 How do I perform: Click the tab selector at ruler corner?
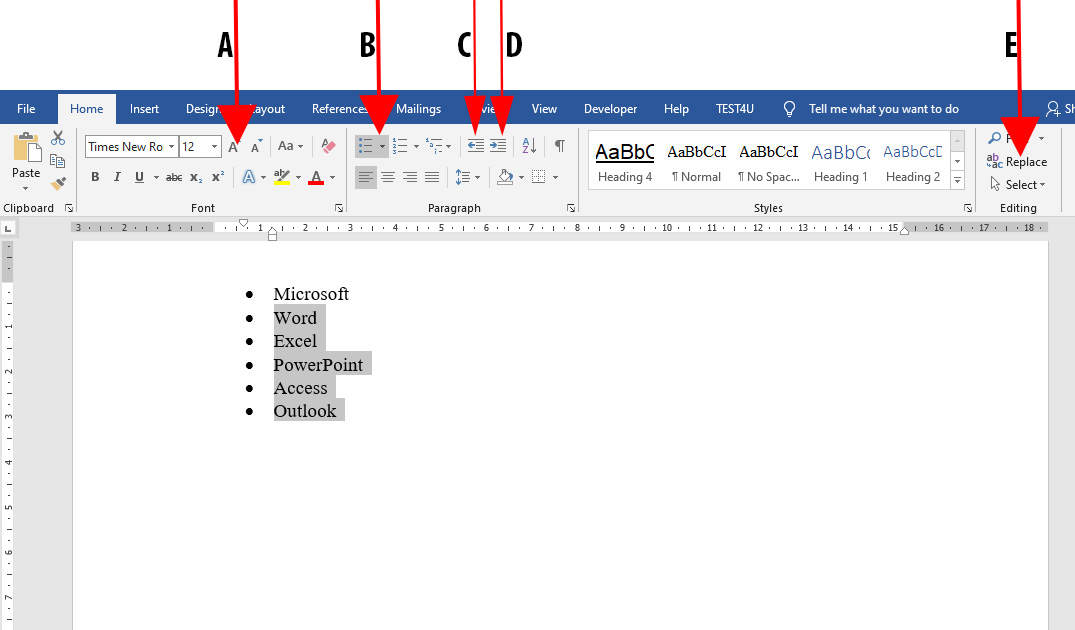8,228
